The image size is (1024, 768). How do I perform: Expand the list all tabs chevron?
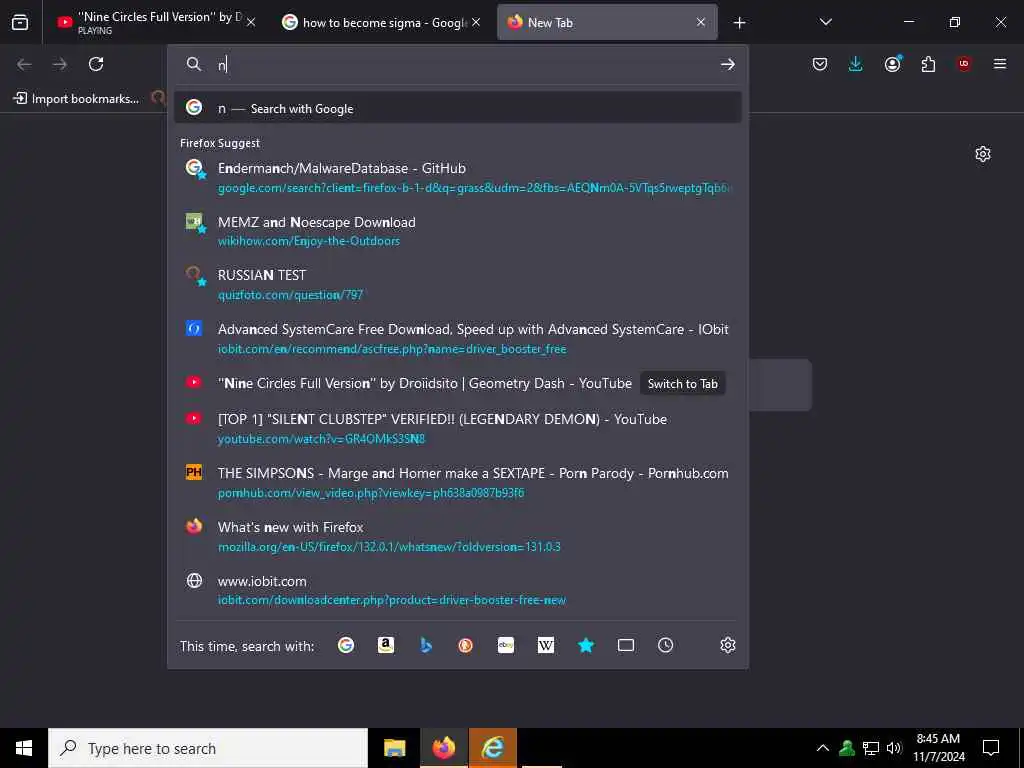[x=825, y=22]
